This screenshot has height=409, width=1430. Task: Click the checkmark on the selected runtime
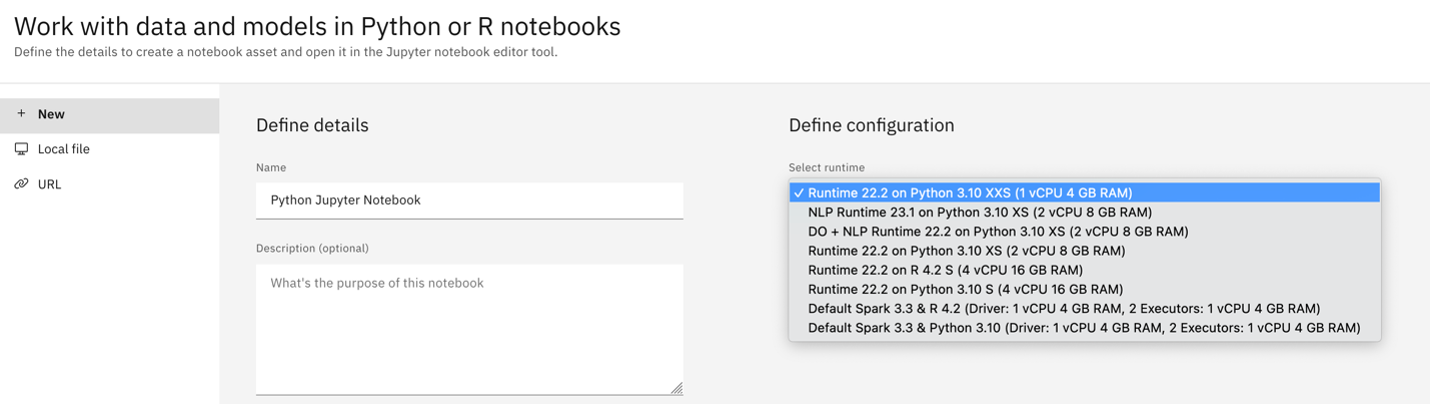(798, 193)
